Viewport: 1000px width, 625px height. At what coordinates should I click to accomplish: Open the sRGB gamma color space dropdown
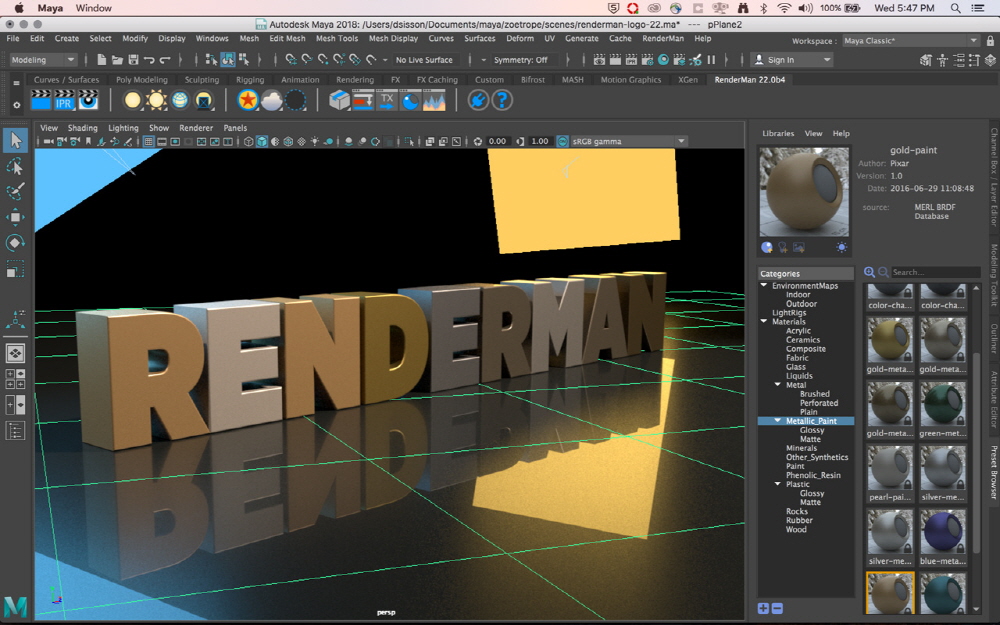621,141
